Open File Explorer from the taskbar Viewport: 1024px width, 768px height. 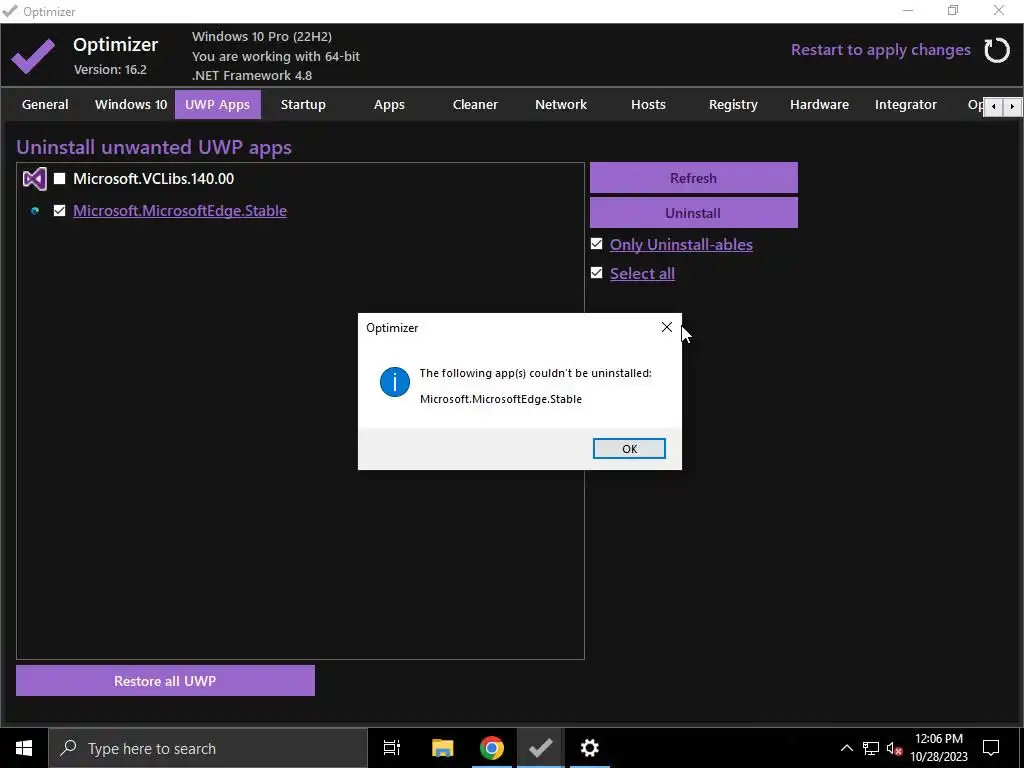coord(442,748)
